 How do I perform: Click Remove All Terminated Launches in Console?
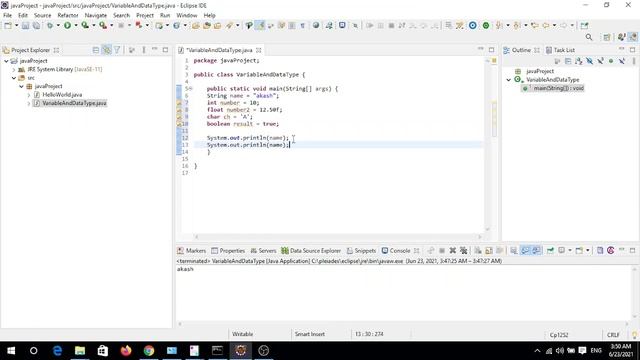click(x=463, y=251)
